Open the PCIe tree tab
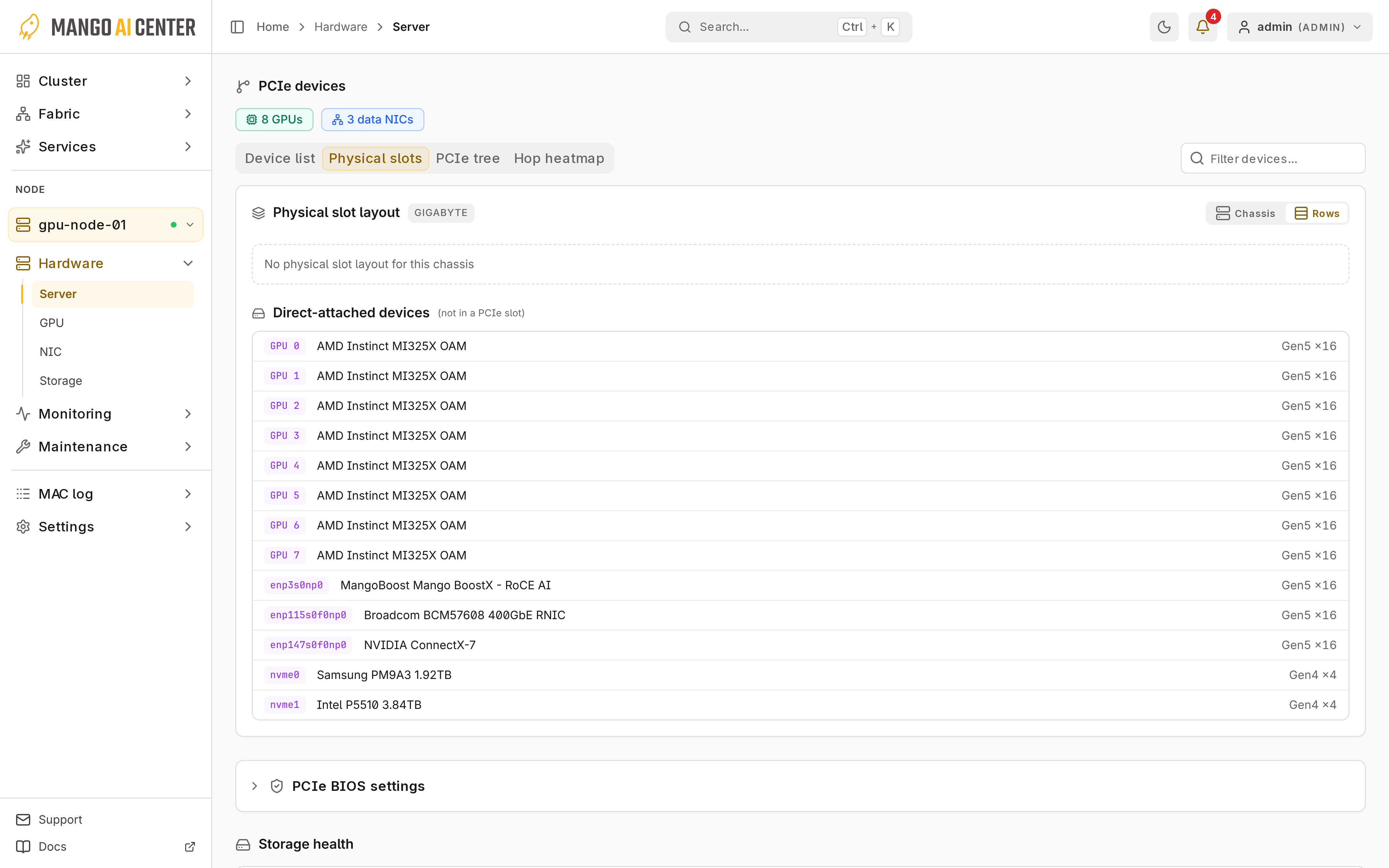1389x868 pixels. tap(468, 158)
